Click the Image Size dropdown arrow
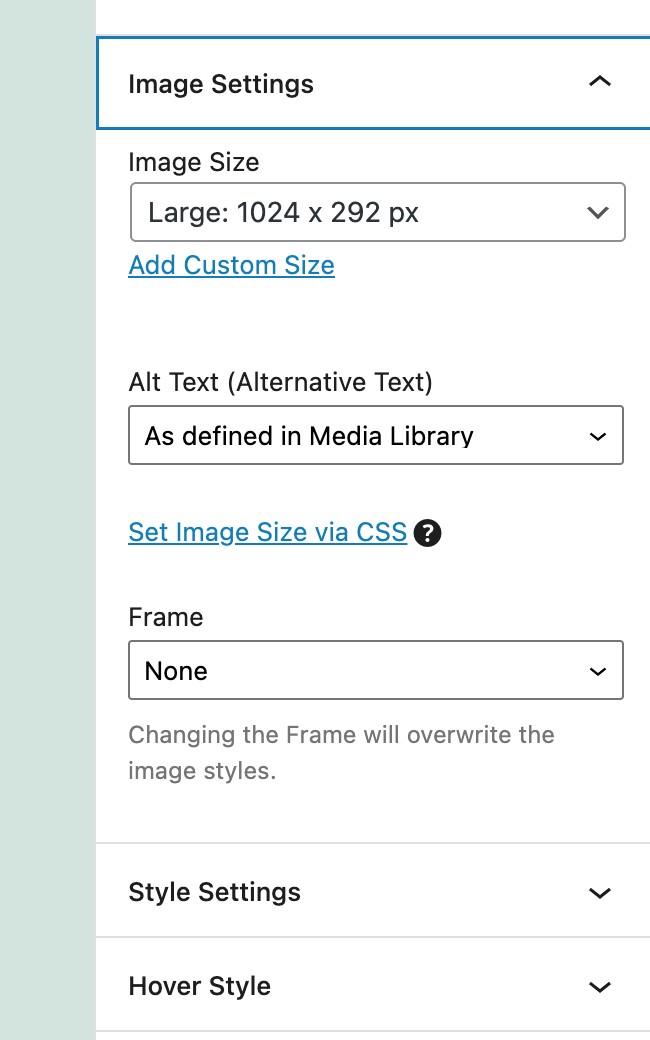 598,212
